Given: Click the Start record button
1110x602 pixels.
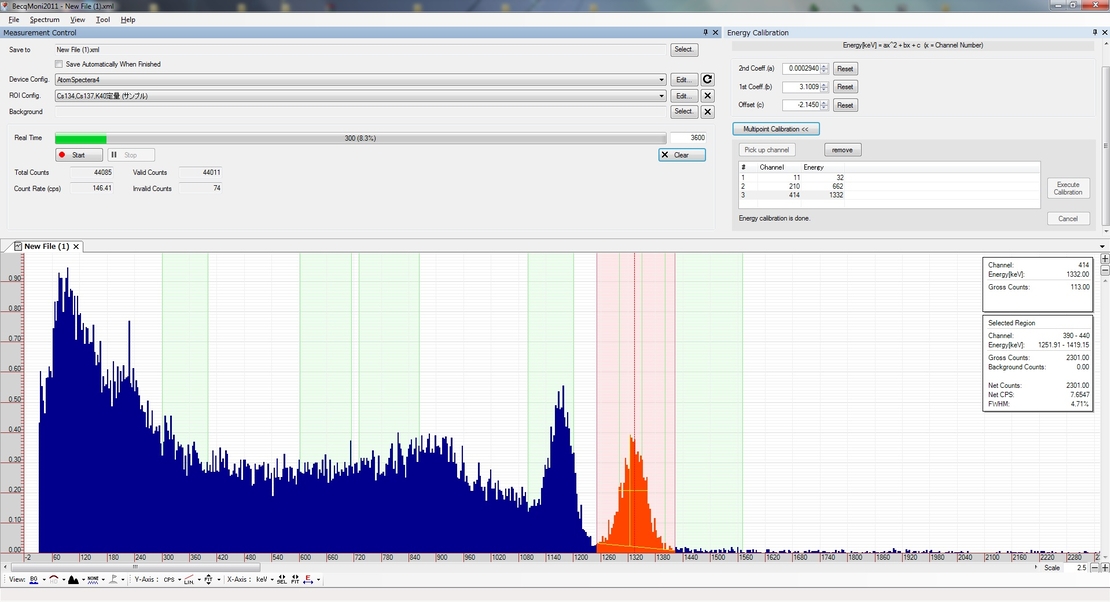Looking at the screenshot, I should (79, 155).
